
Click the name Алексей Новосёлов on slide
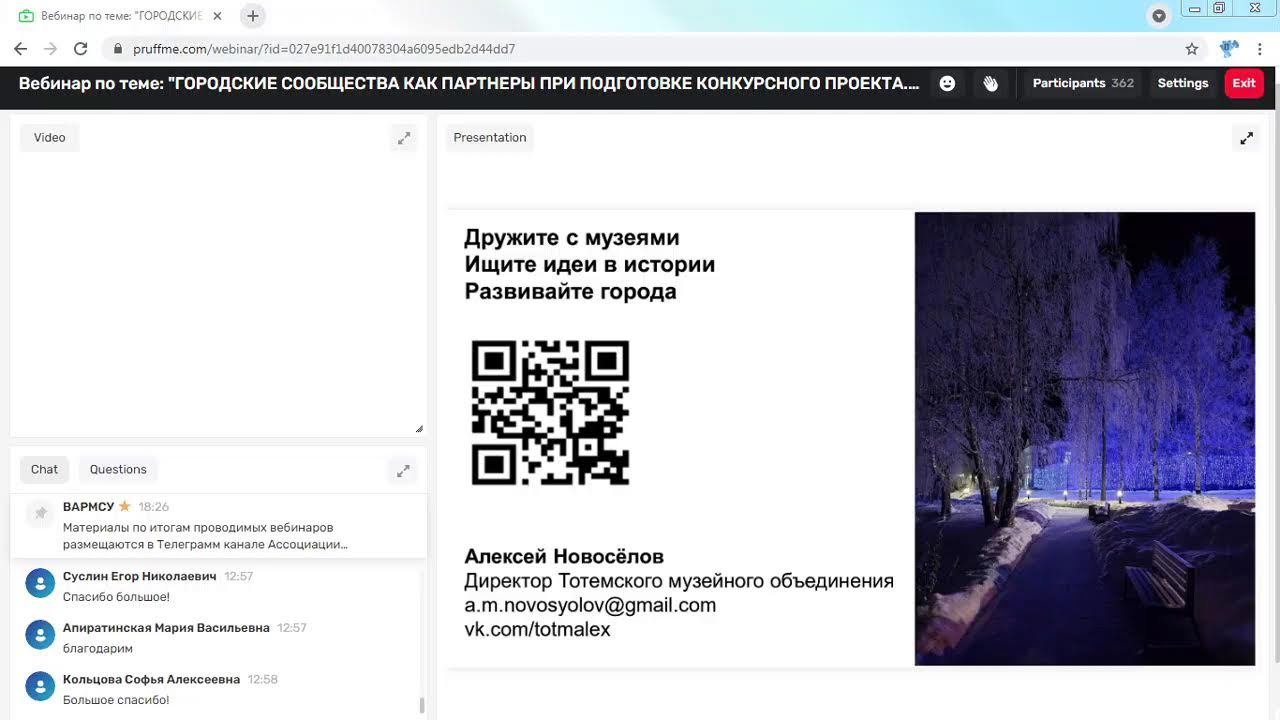(x=564, y=557)
